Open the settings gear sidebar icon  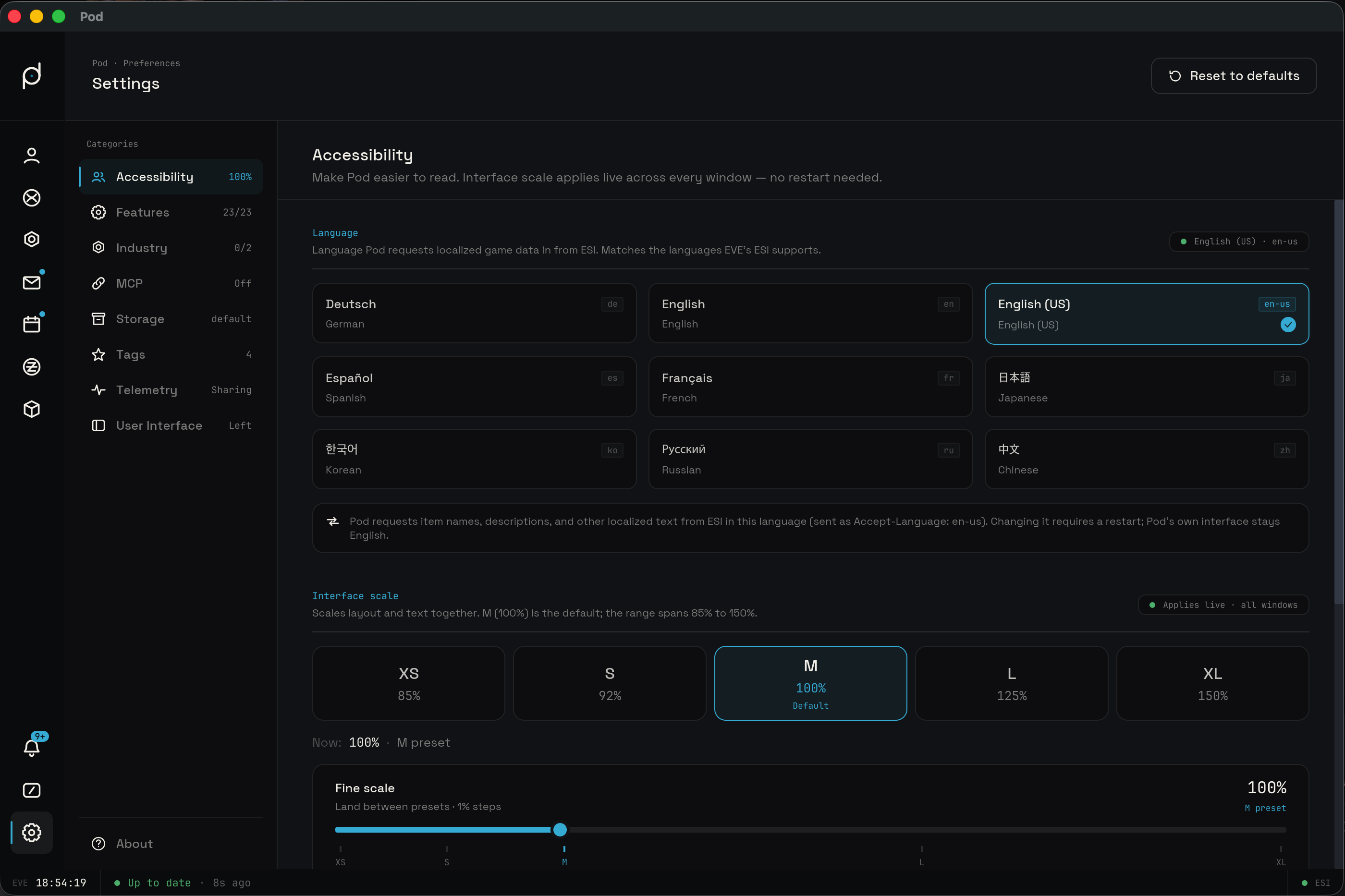point(31,833)
